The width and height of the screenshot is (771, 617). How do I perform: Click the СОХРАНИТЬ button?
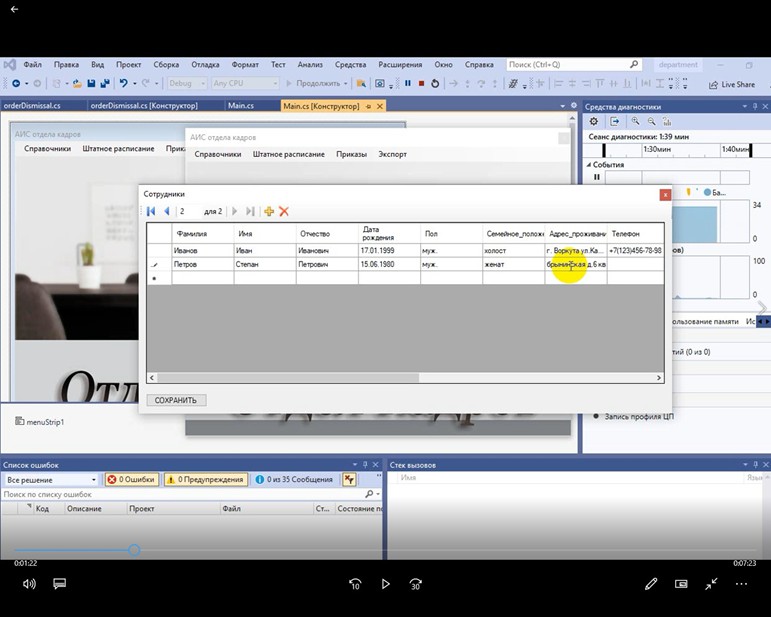(176, 400)
